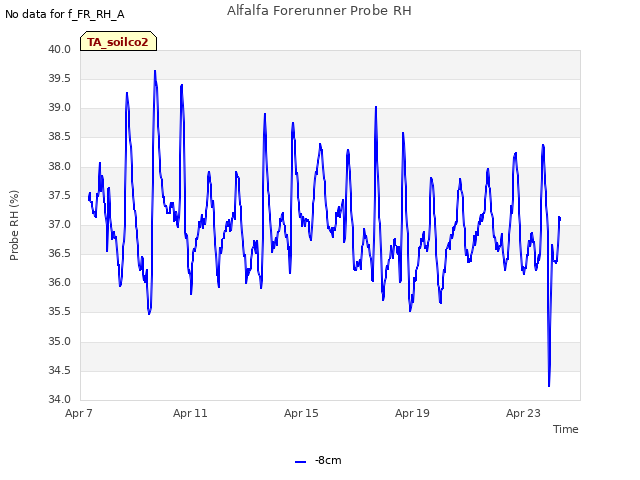Click the 40.0 y-axis tick label
The width and height of the screenshot is (640, 480).
(60, 49)
